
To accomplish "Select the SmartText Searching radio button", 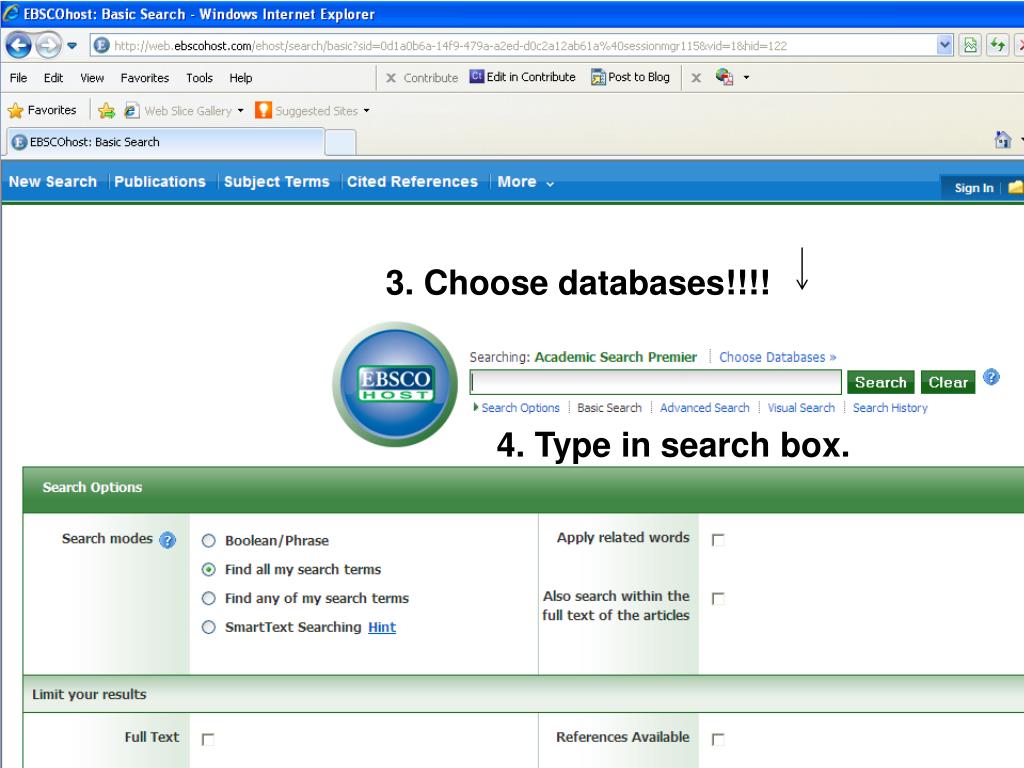I will [208, 627].
